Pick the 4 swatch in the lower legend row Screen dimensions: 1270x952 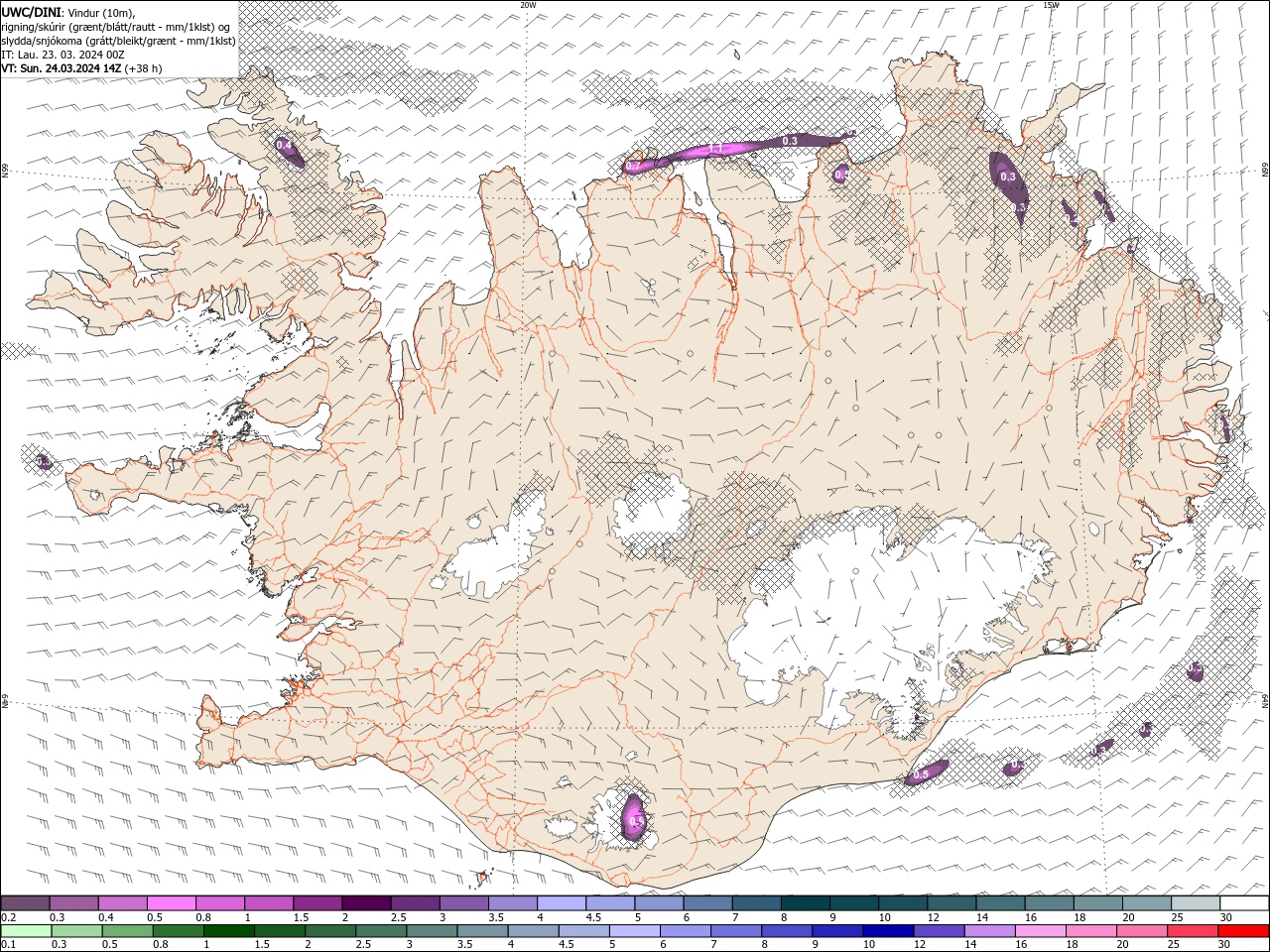pos(532,931)
